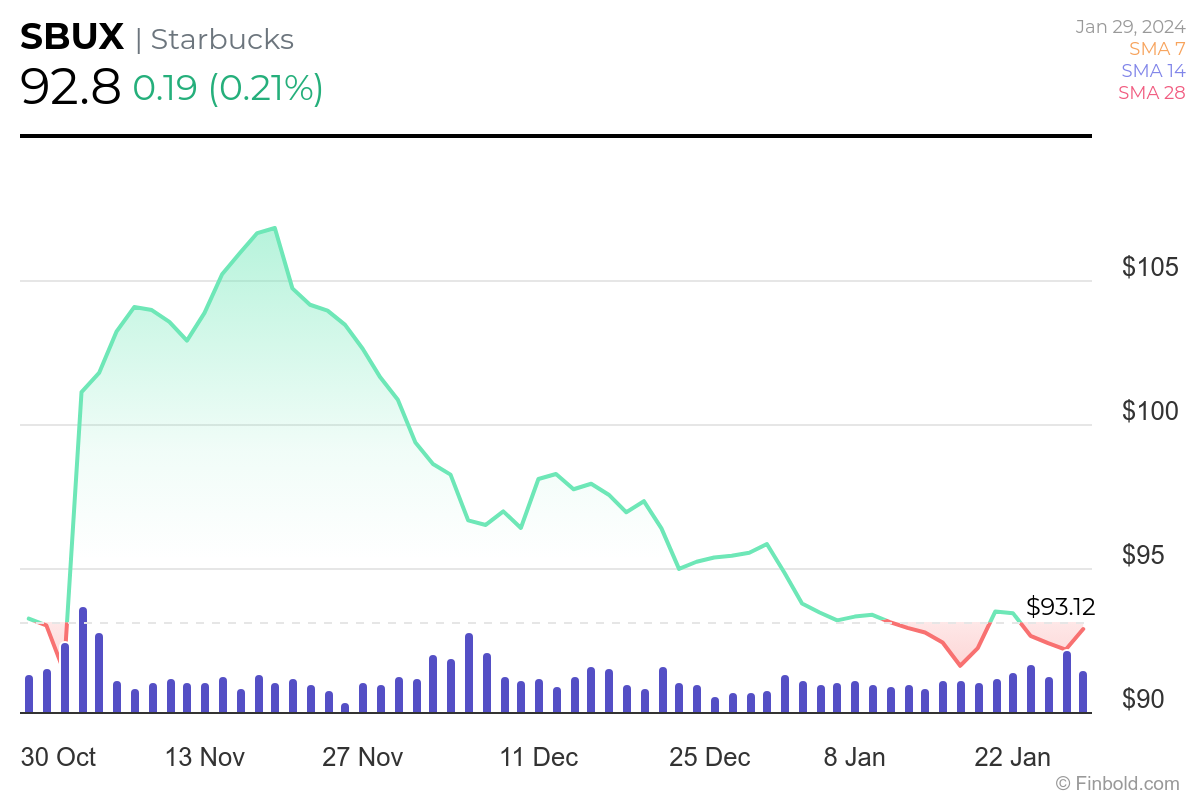Click the tallest volume bar after 30 Oct
This screenshot has width=1200, height=800.
click(x=83, y=660)
